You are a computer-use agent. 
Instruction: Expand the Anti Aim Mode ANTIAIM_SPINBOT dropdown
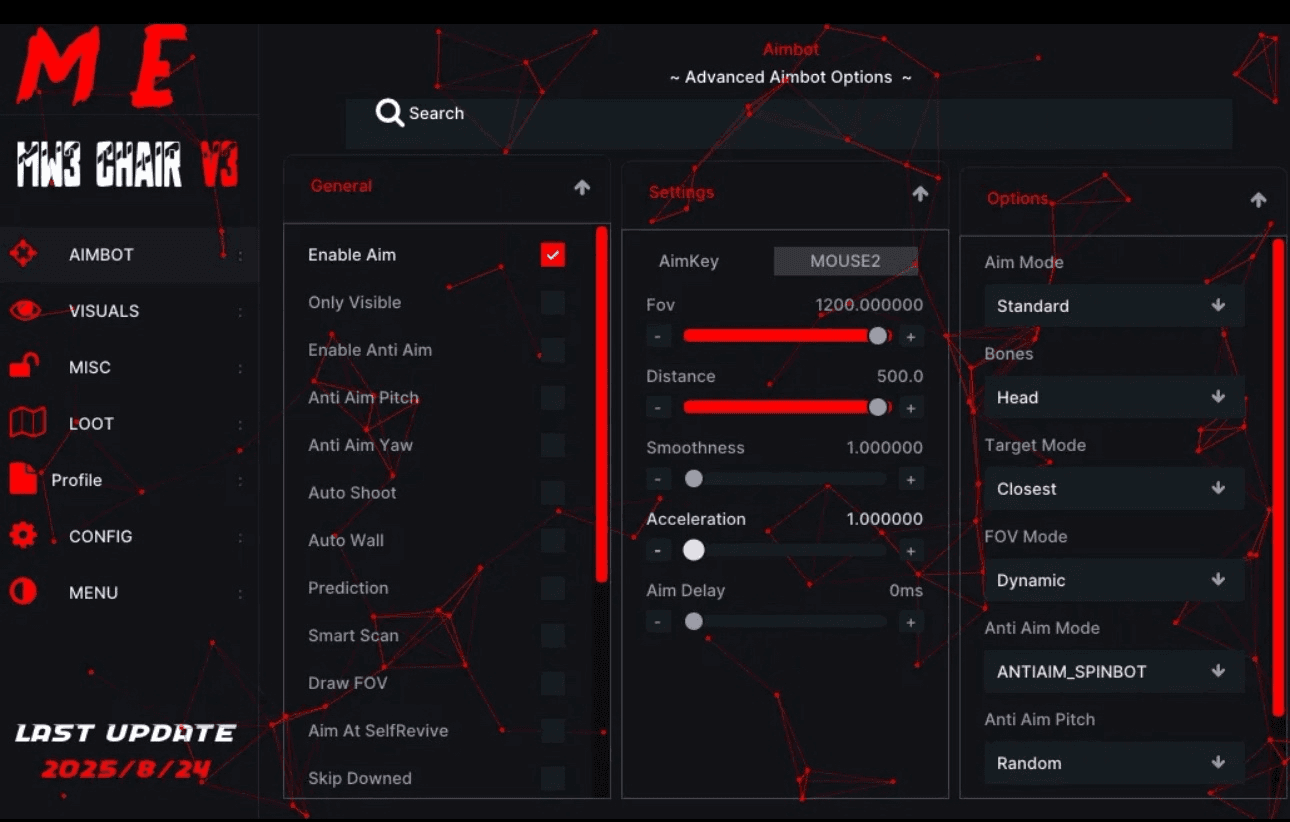point(1114,672)
